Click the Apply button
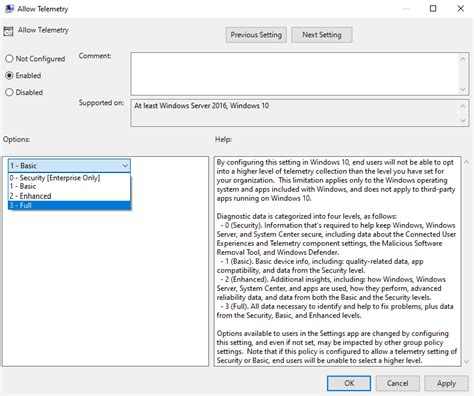Viewport: 474px width, 396px height. [x=446, y=383]
